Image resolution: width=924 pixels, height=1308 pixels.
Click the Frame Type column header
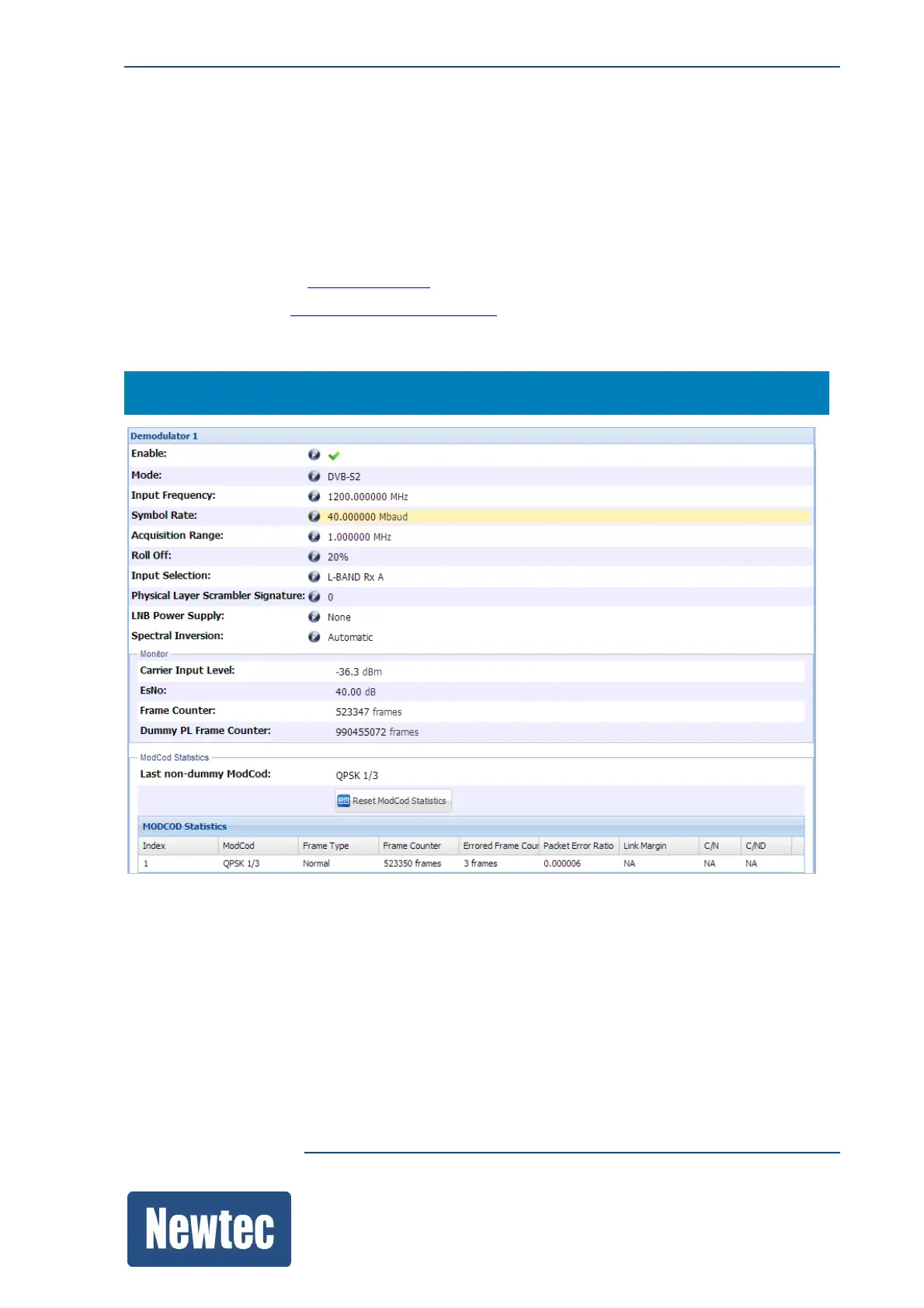339,846
